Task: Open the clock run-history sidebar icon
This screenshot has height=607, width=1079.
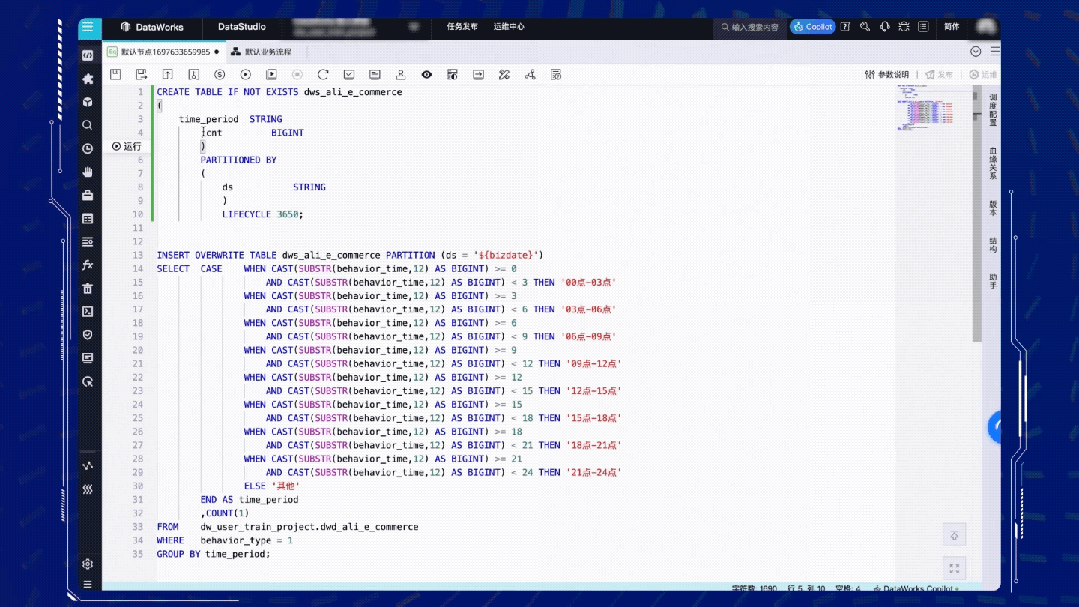Action: pos(87,149)
